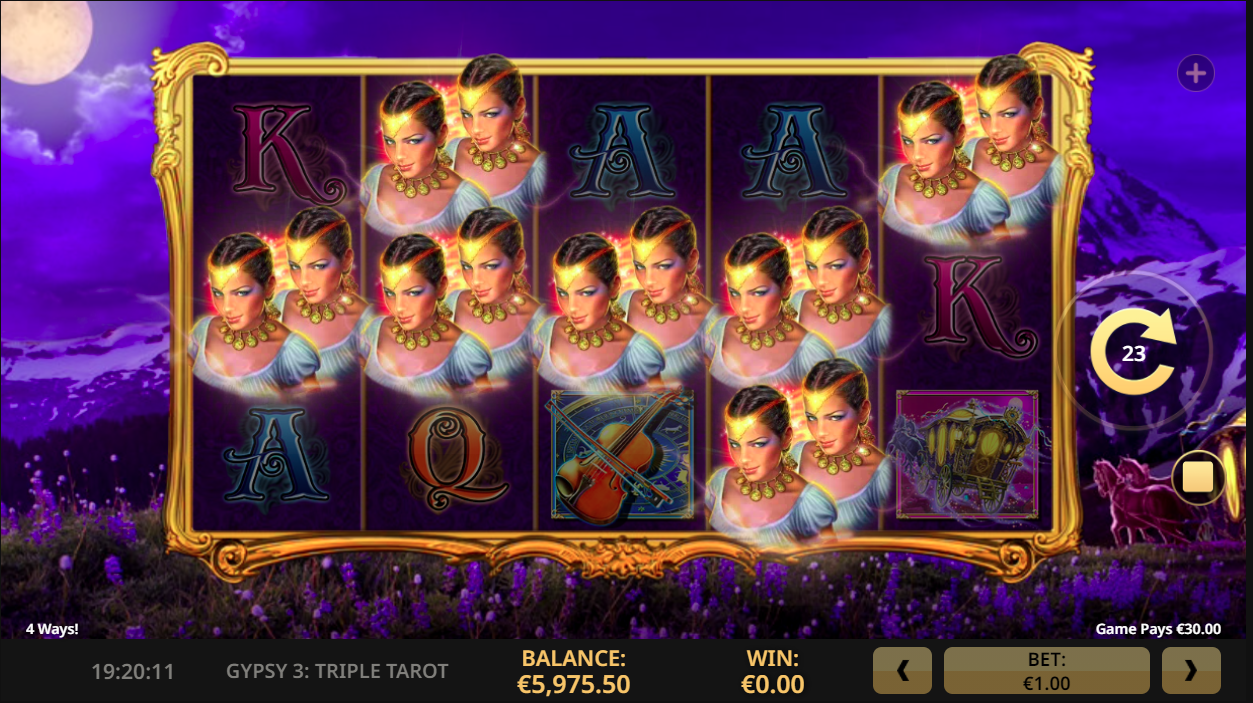Click the WIN €0.00 display
This screenshot has width=1253, height=703.
pyautogui.click(x=772, y=671)
